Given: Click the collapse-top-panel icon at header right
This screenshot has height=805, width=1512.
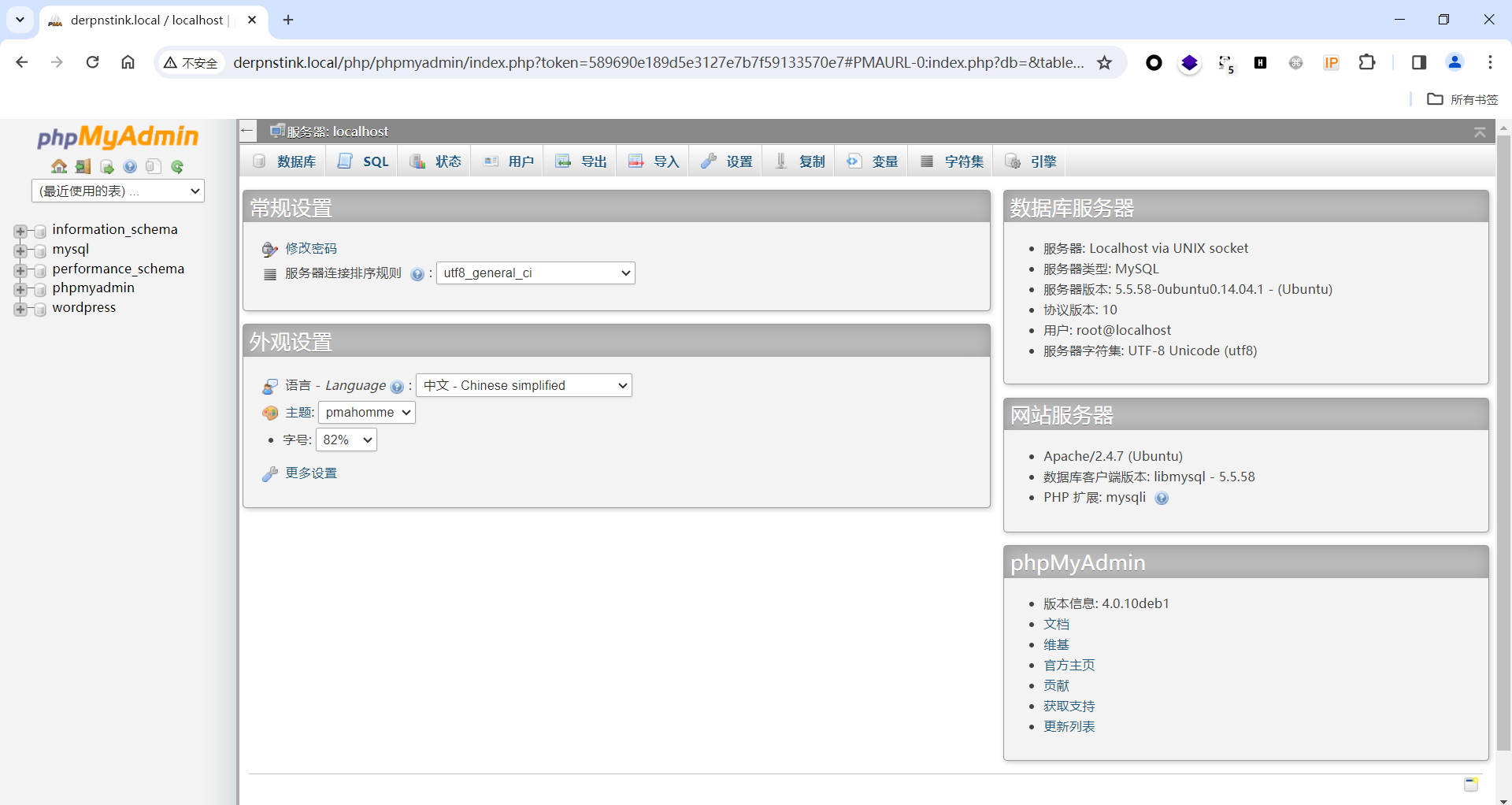Looking at the screenshot, I should point(1480,132).
